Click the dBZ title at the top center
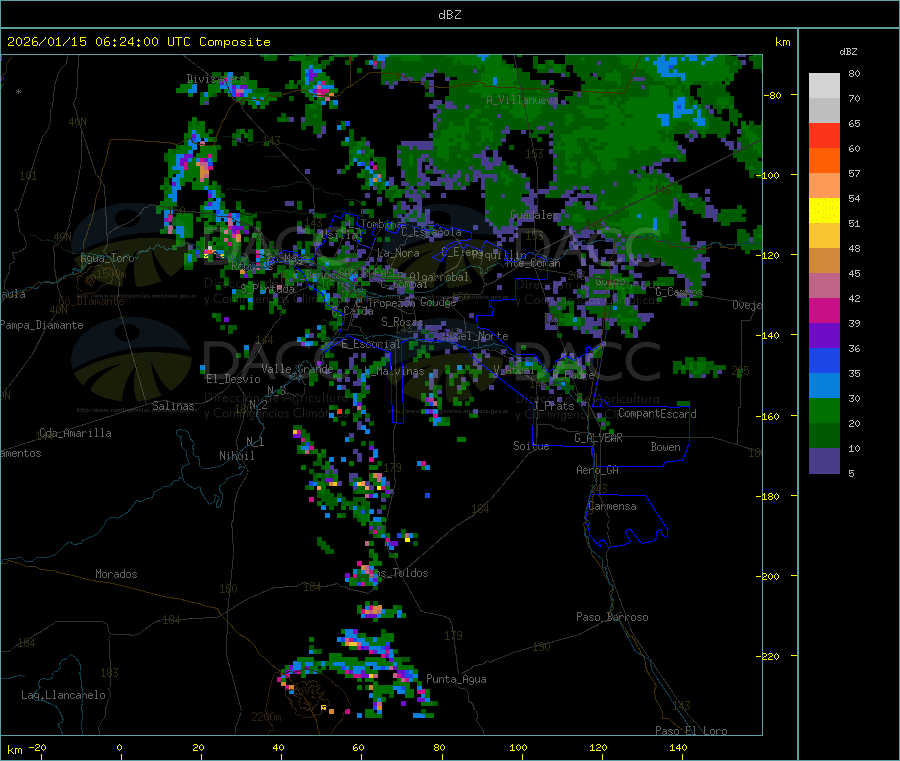 pyautogui.click(x=449, y=15)
